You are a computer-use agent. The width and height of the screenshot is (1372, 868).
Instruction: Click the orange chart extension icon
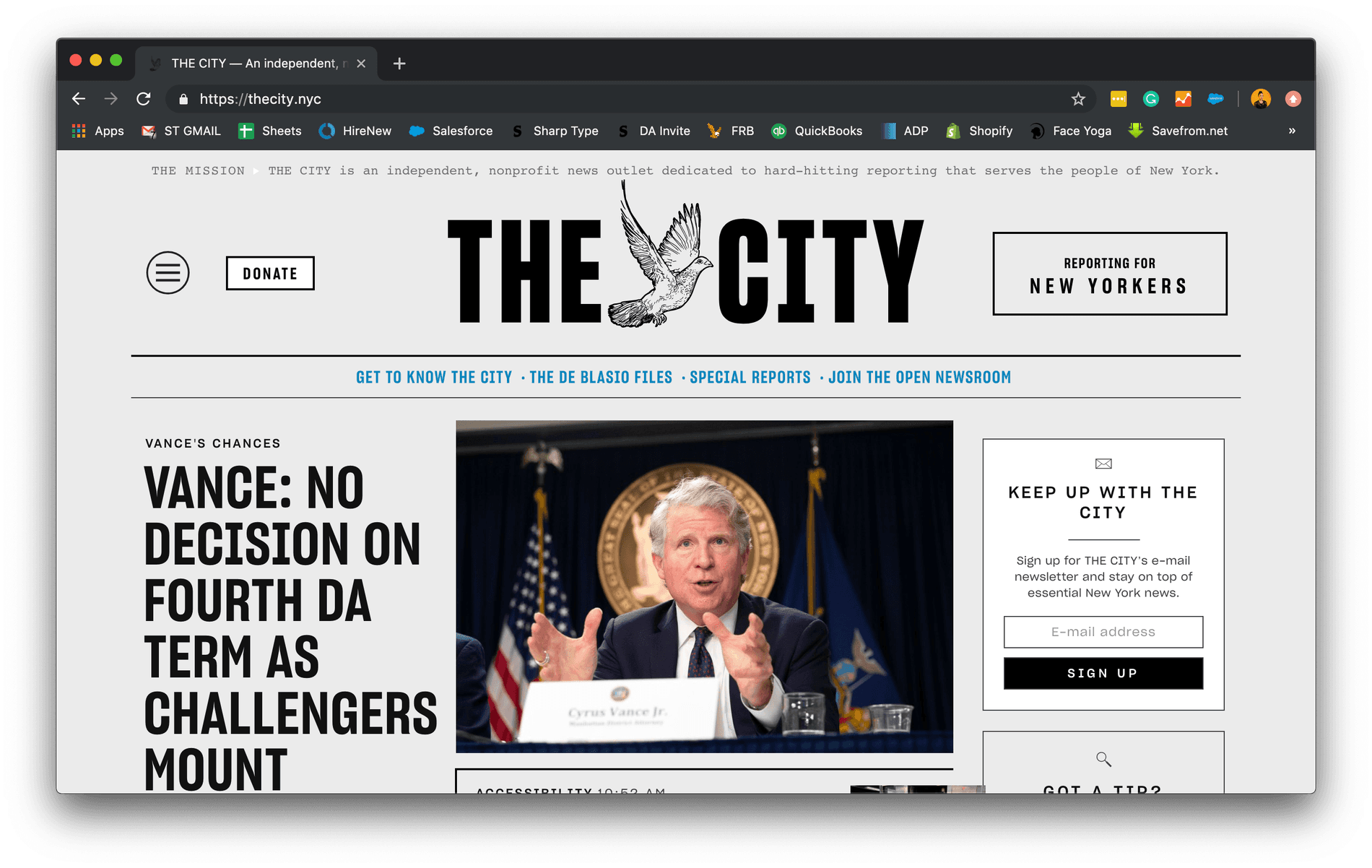pyautogui.click(x=1183, y=99)
